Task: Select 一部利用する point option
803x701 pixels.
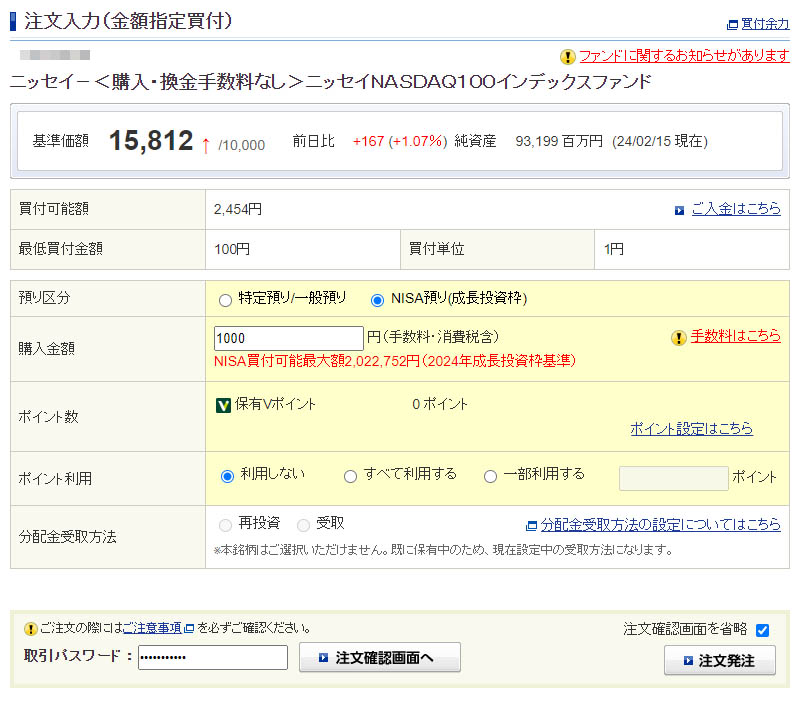Action: click(490, 476)
